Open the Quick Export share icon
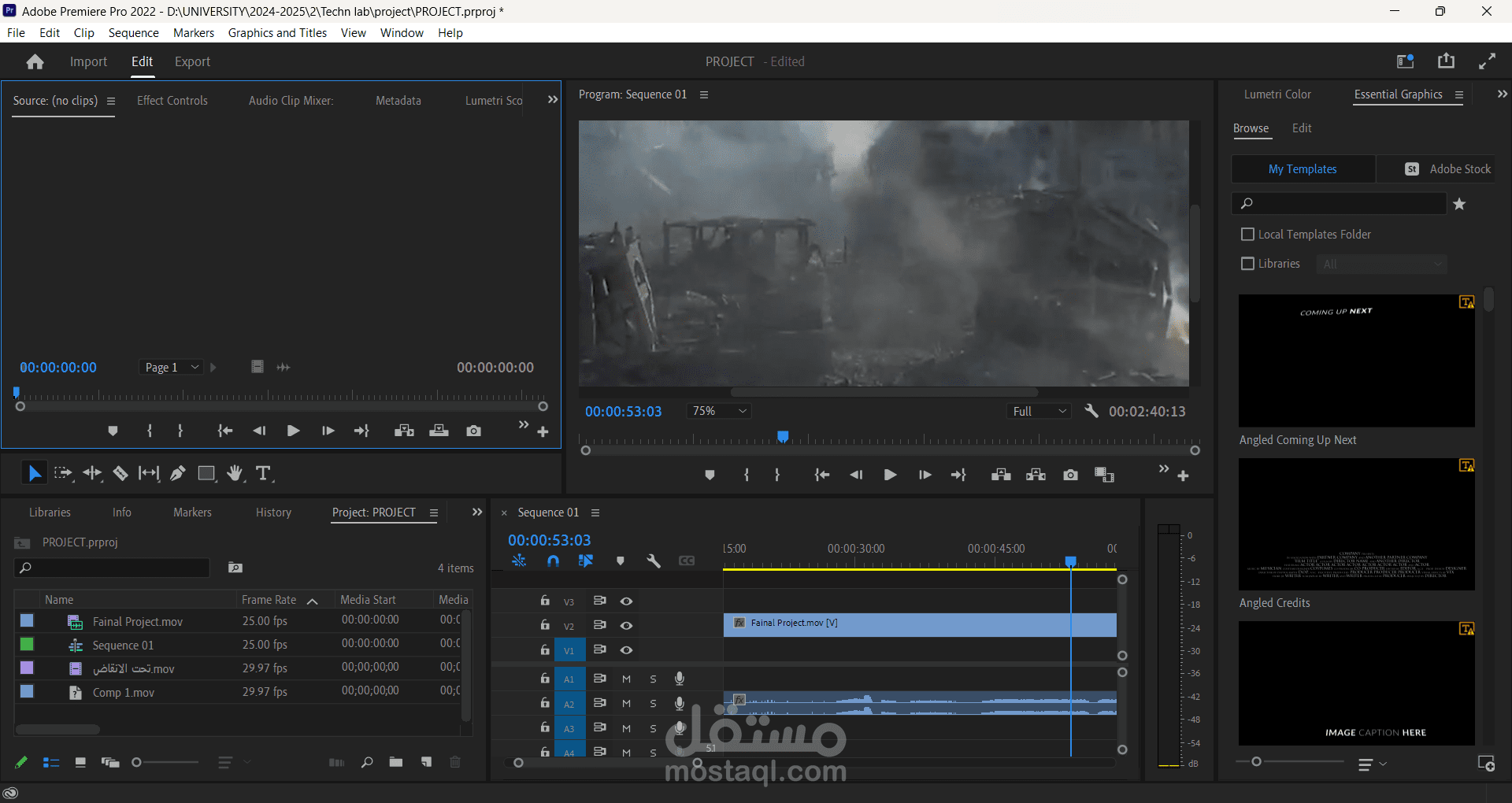Screen dimensions: 1512x803 (x=1446, y=61)
